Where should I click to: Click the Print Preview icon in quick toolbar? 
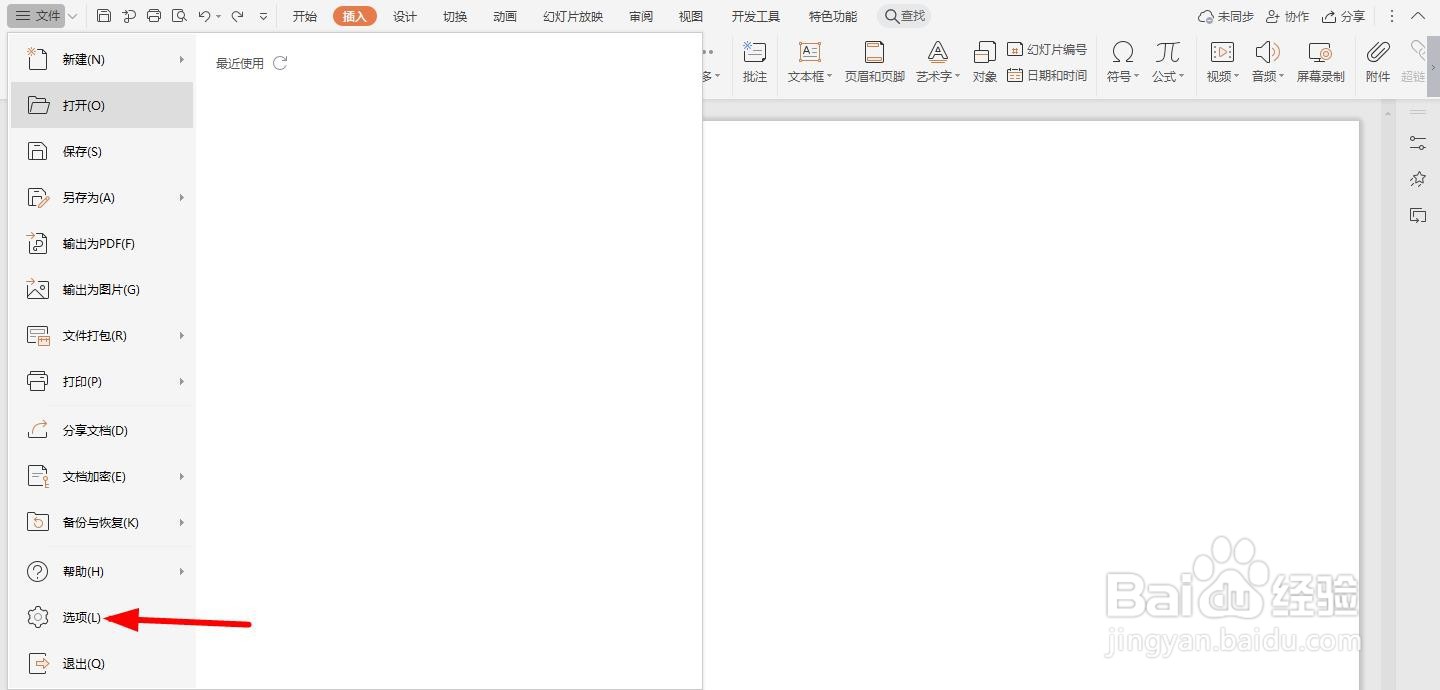pyautogui.click(x=179, y=16)
